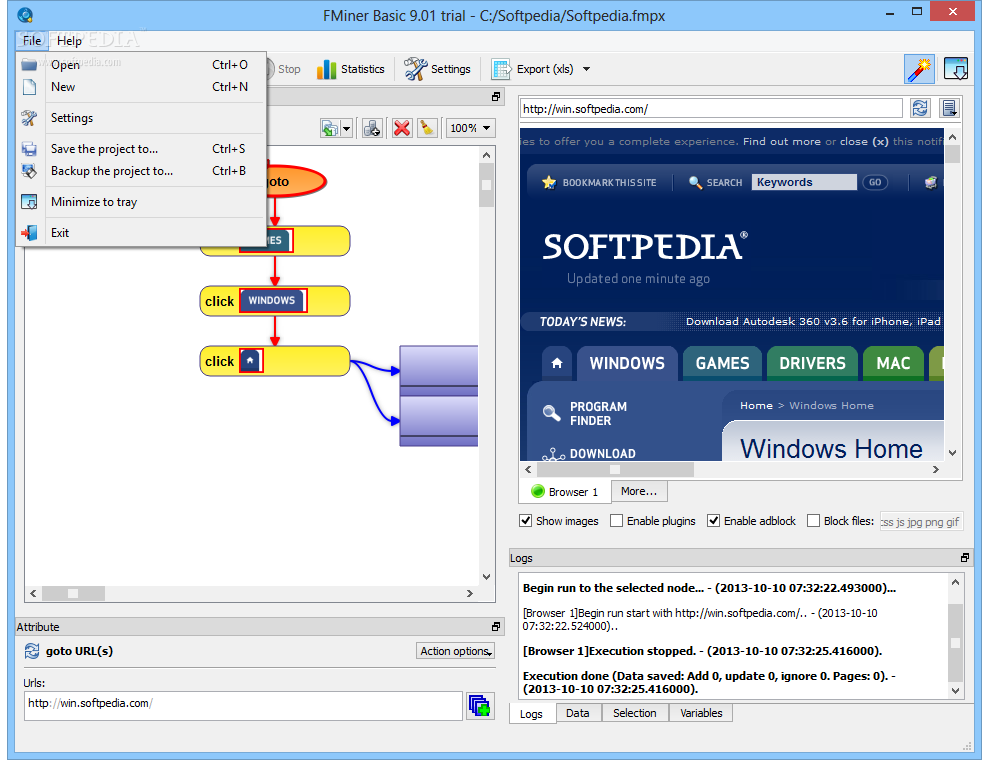The image size is (982, 760).
Task: Click the Urls input field
Action: [x=243, y=706]
